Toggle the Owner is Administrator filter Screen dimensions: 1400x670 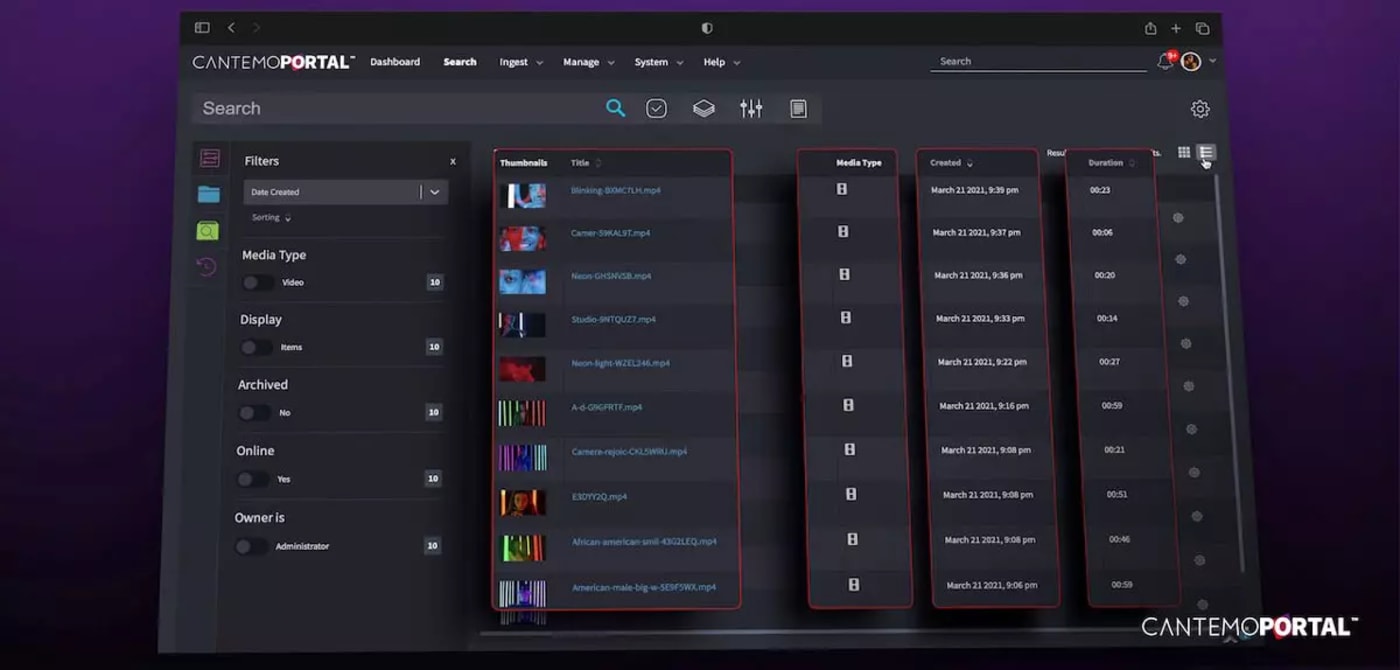click(251, 546)
